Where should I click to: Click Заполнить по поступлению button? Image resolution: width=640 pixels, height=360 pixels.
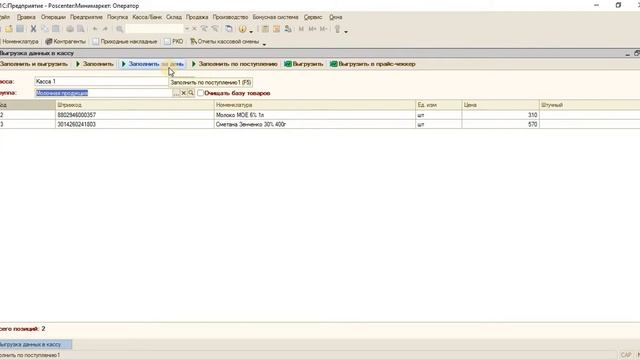click(x=235, y=64)
